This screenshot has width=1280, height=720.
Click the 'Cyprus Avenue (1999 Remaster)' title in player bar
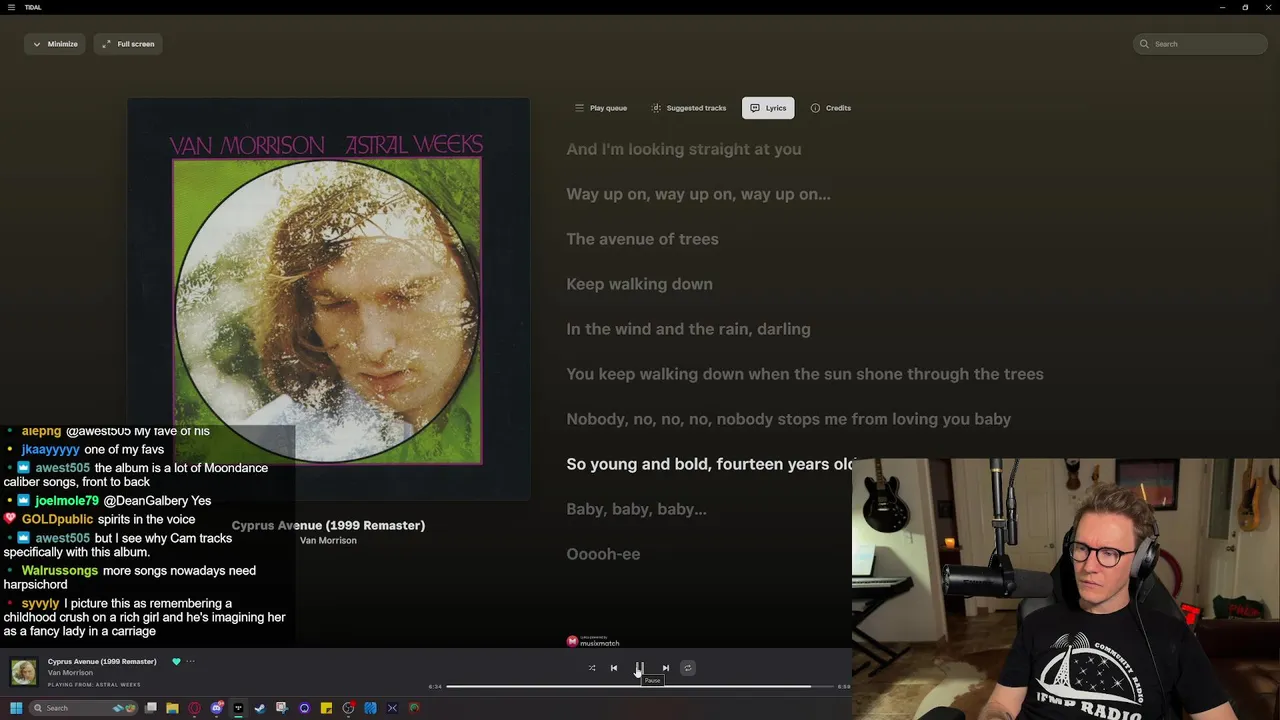(x=102, y=661)
